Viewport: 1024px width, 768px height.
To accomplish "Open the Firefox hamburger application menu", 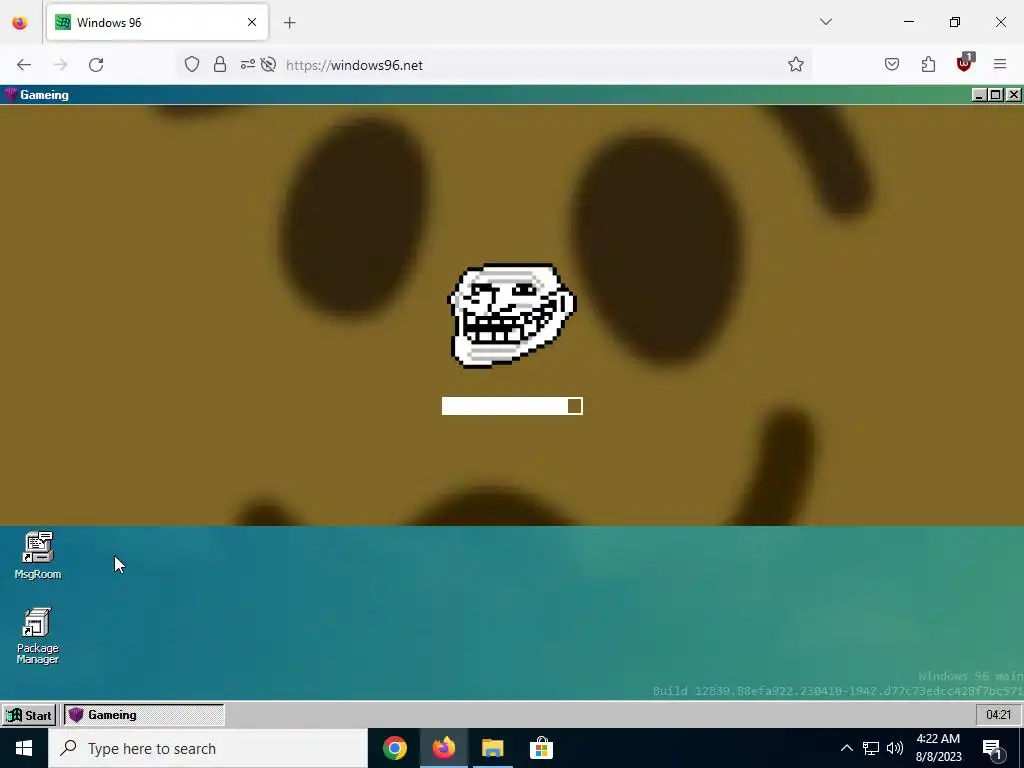I will pyautogui.click(x=1000, y=65).
